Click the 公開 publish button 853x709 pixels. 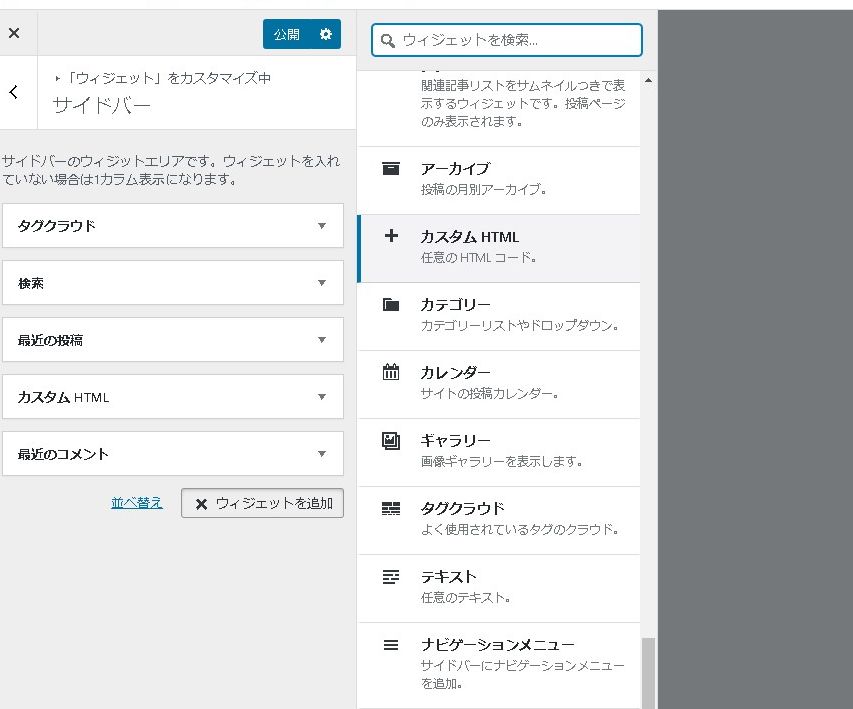point(287,34)
